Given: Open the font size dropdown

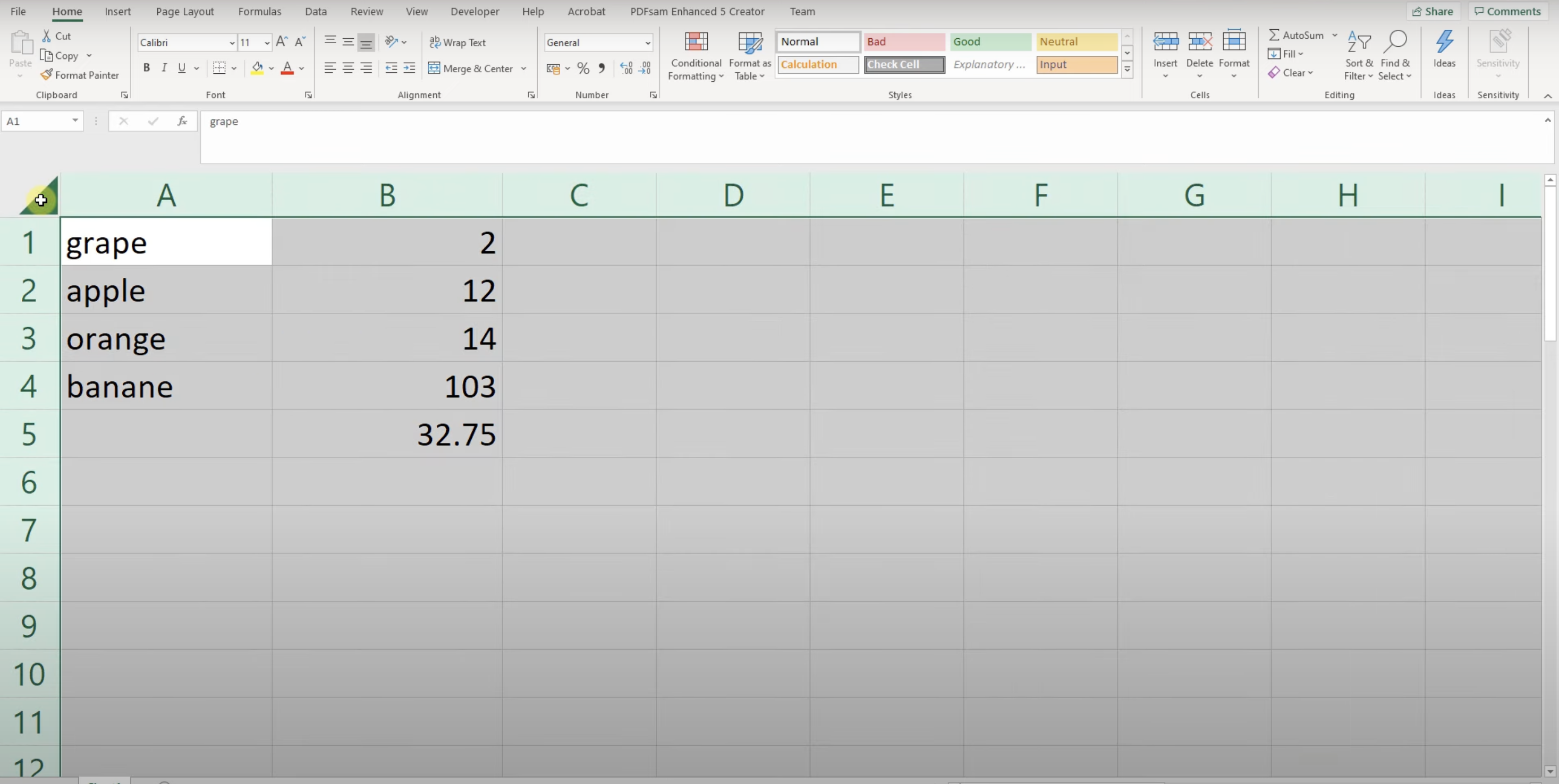Looking at the screenshot, I should (x=267, y=42).
